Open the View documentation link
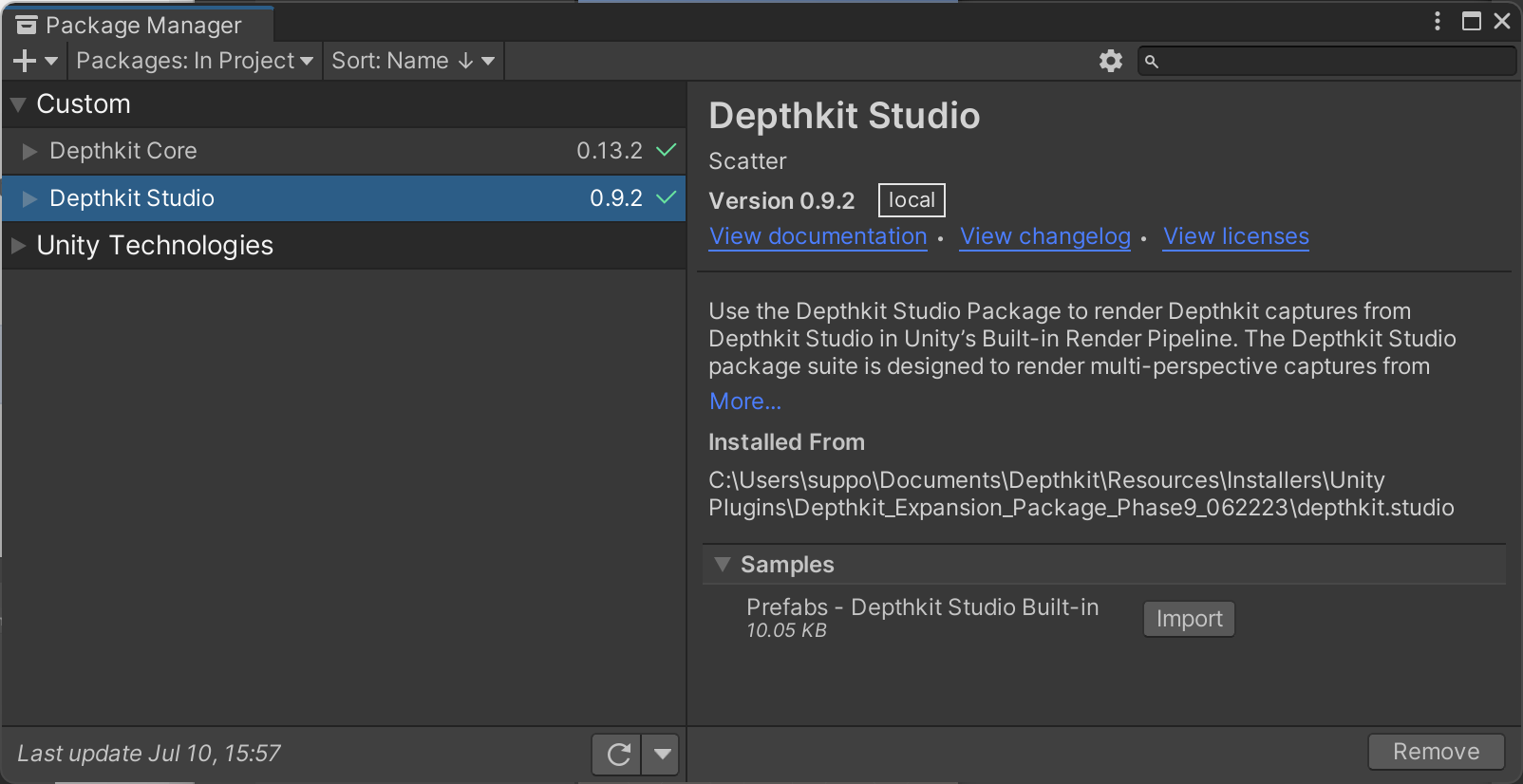The image size is (1523, 784). click(818, 236)
